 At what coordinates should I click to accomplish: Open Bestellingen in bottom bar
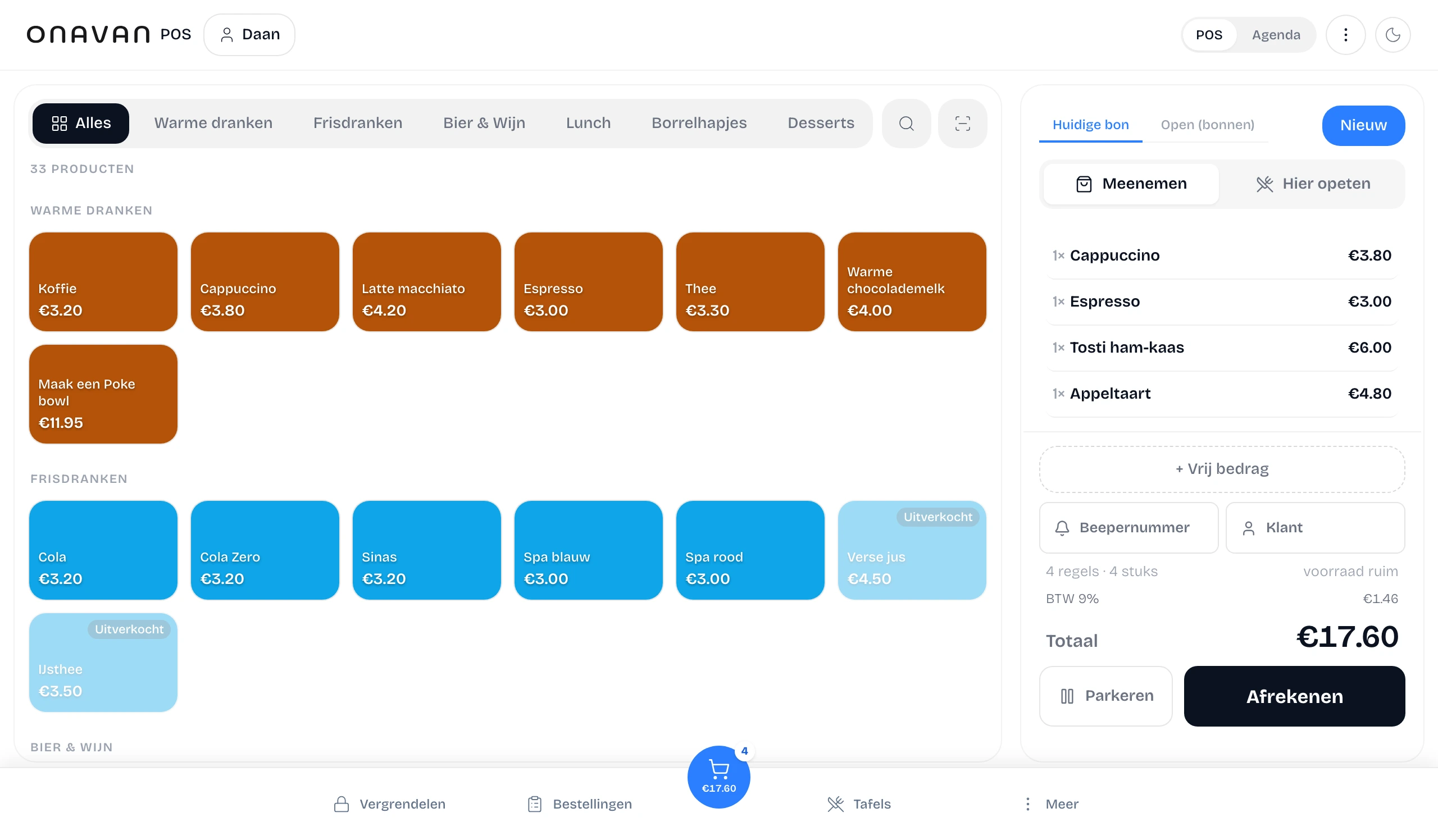(579, 804)
